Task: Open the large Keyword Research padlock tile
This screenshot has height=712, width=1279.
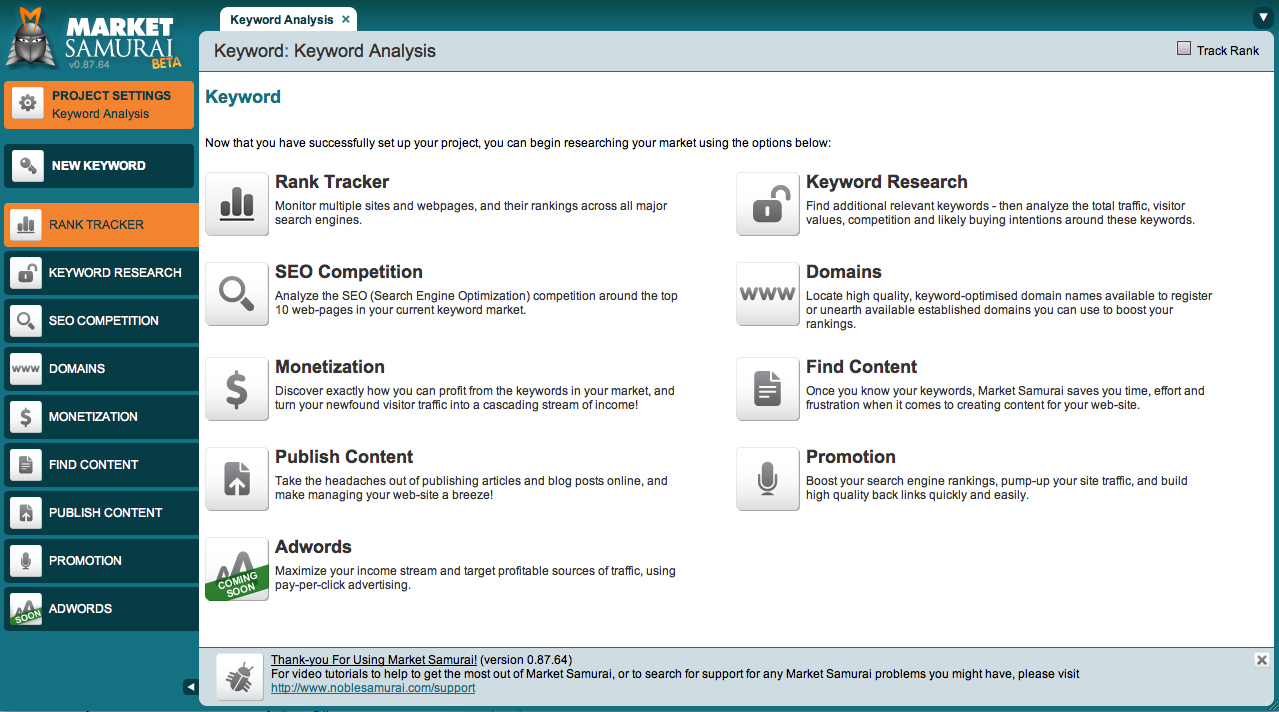Action: point(768,204)
